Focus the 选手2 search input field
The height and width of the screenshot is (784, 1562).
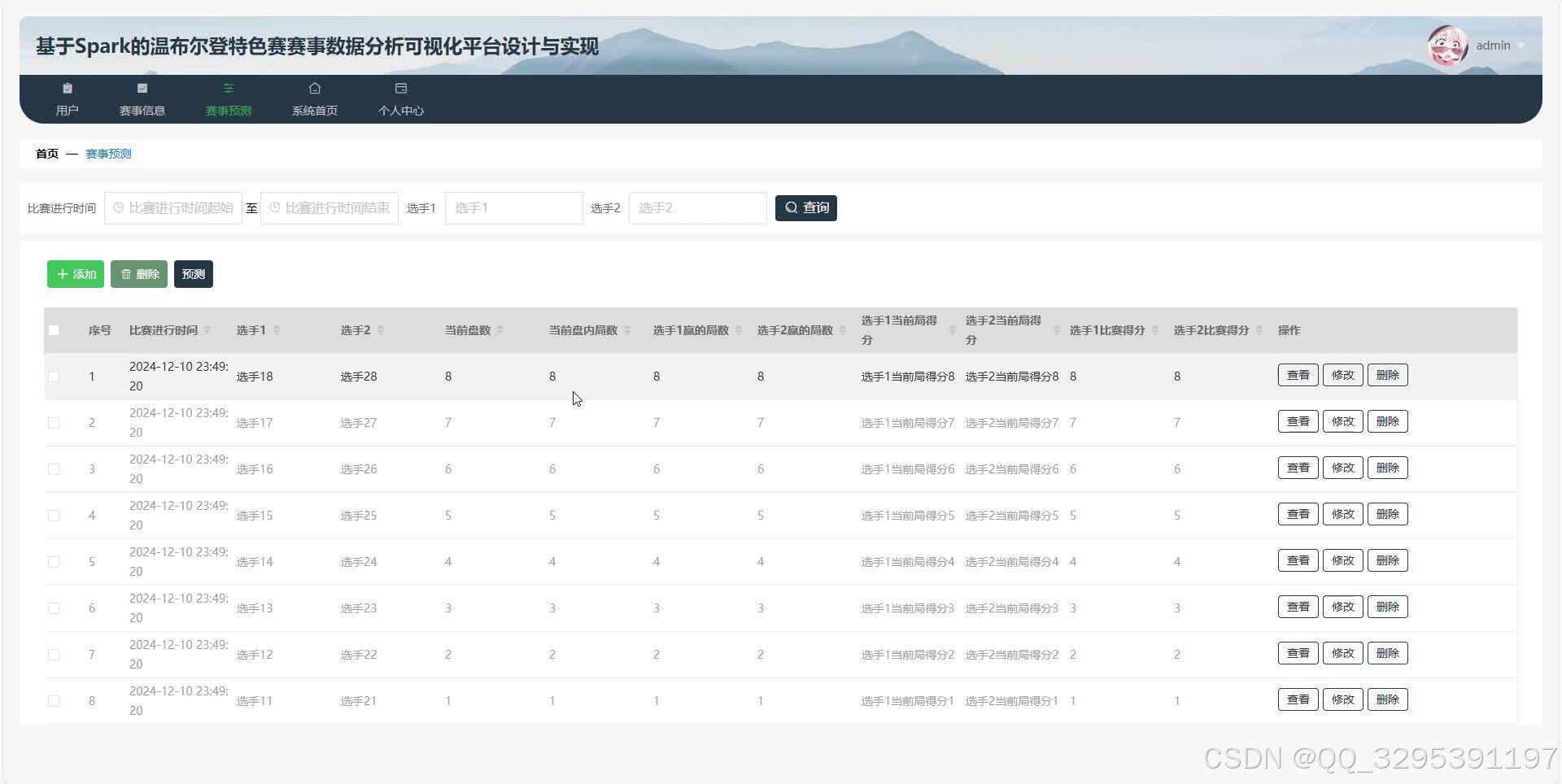(697, 208)
